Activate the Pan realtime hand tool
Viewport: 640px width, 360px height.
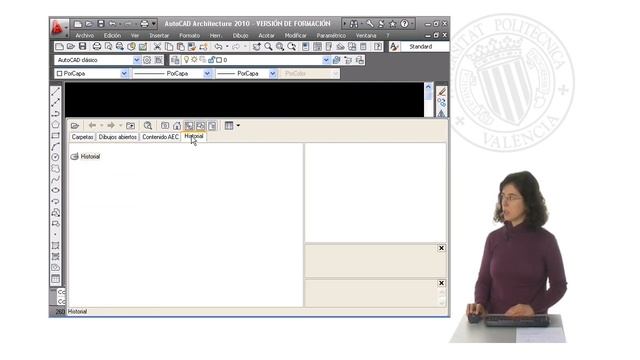tap(256, 47)
